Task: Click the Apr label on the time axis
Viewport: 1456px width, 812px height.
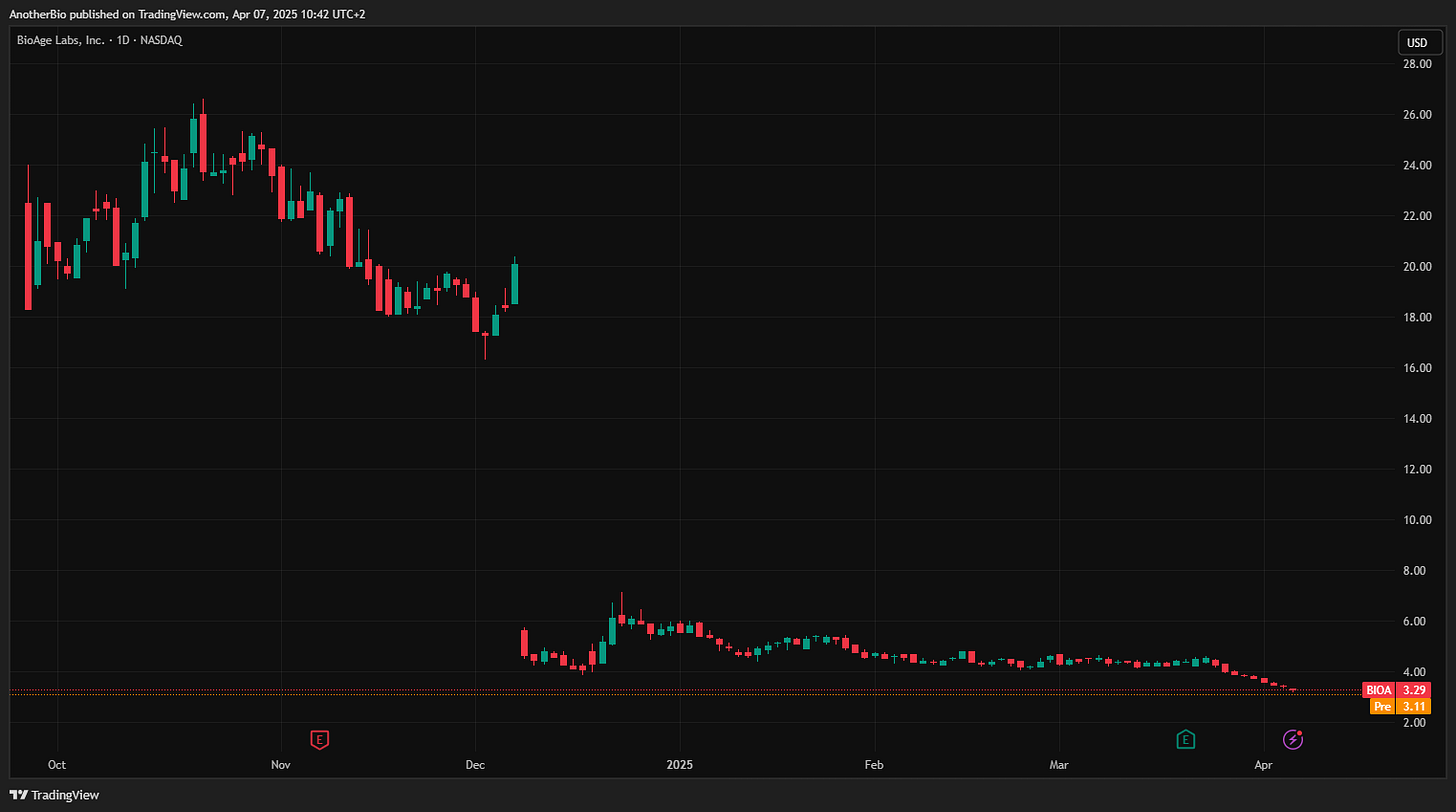Action: tap(1263, 765)
